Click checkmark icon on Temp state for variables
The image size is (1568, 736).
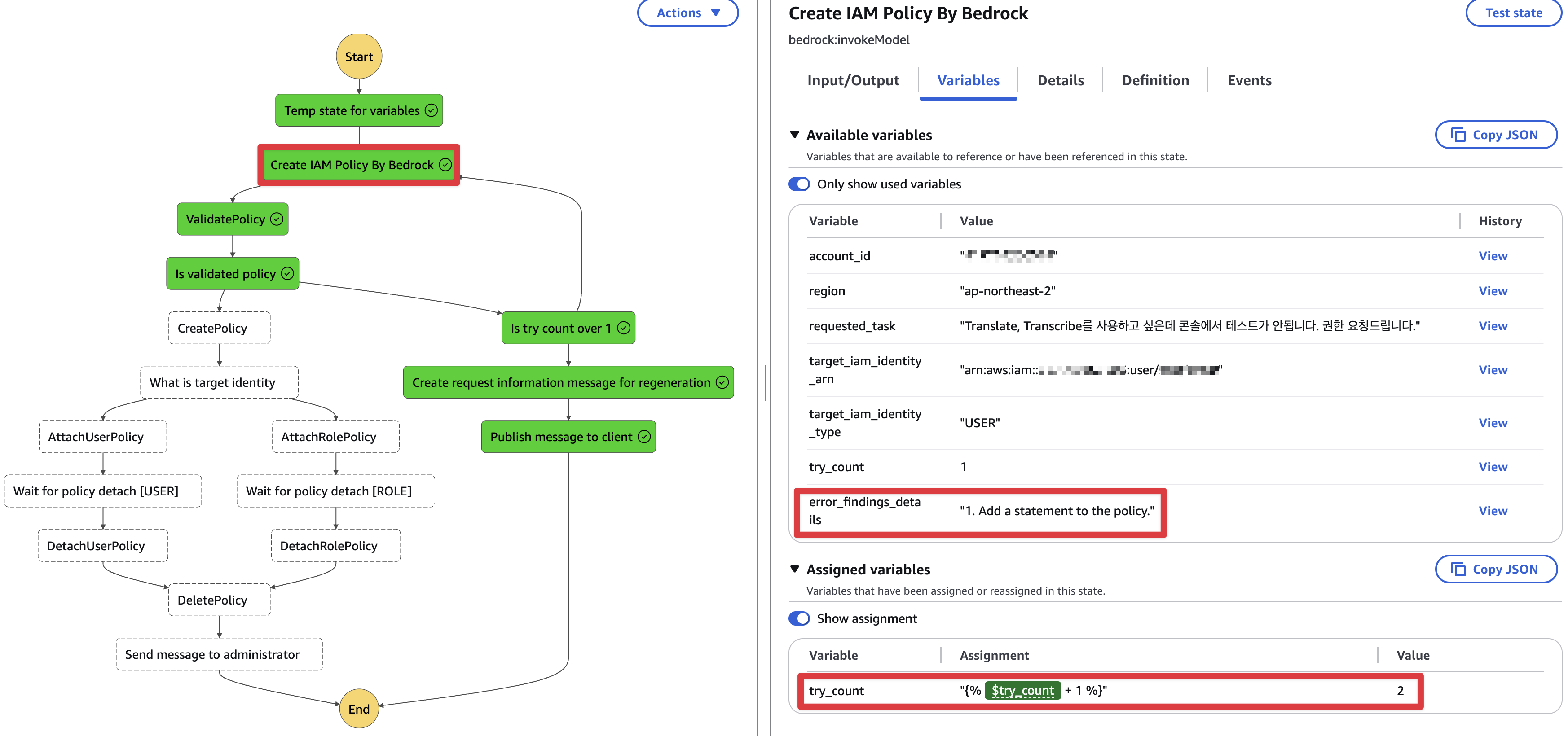click(431, 110)
